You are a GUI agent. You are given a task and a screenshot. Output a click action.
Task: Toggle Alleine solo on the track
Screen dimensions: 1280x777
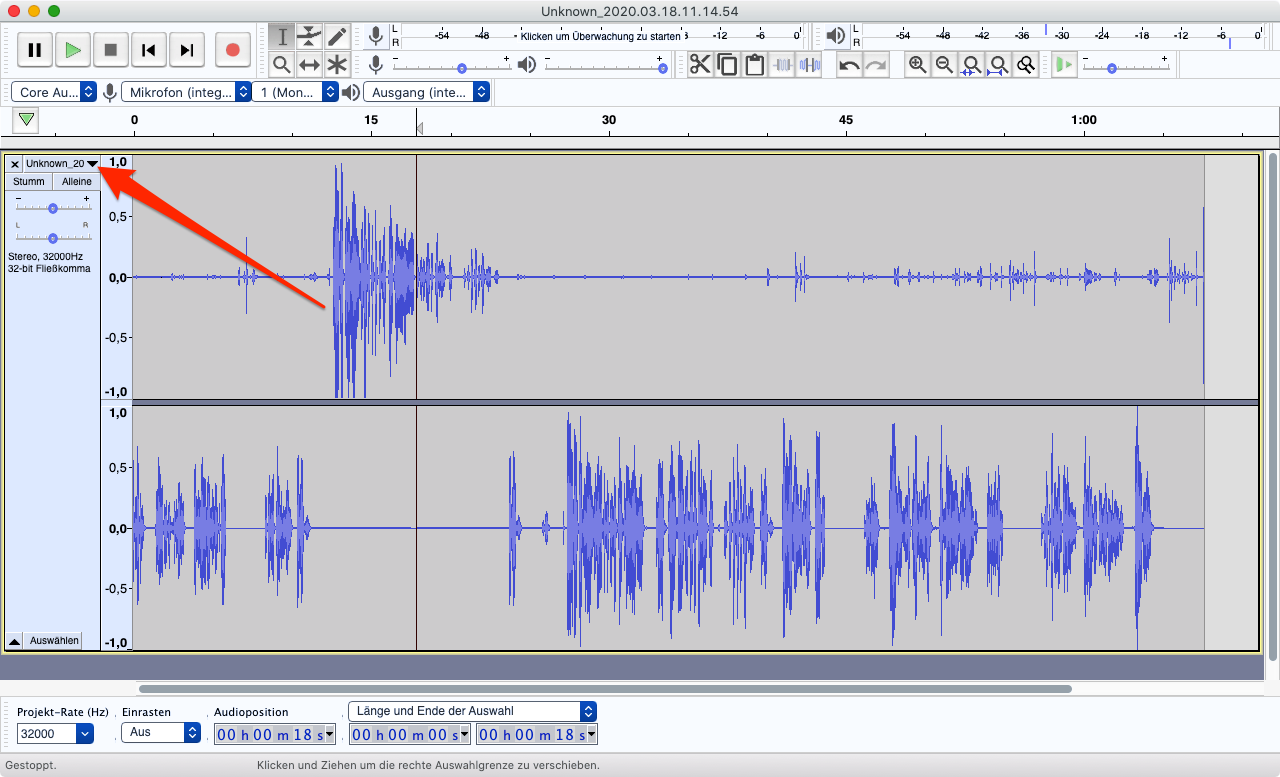coord(77,181)
